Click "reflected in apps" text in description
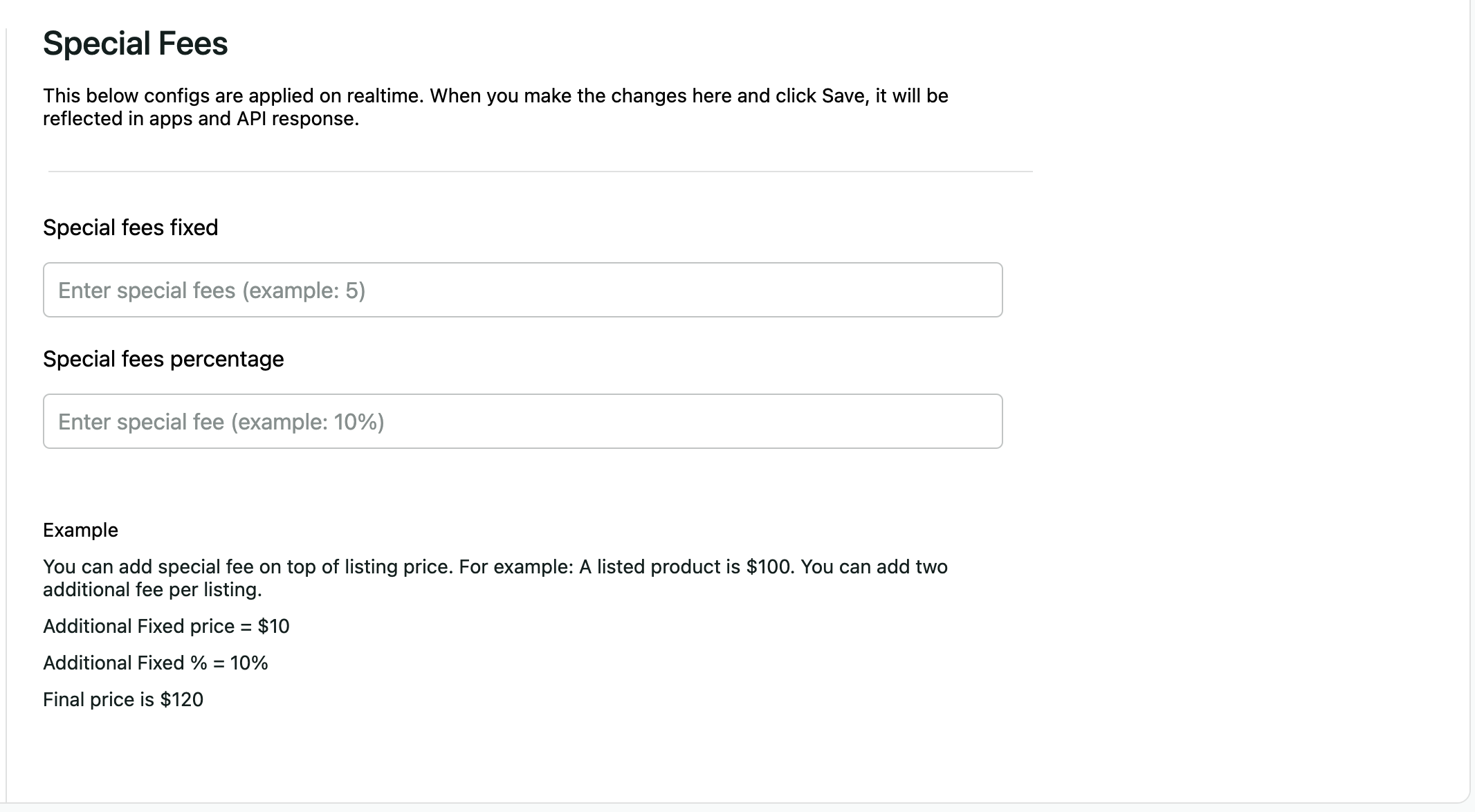This screenshot has height=812, width=1475. pyautogui.click(x=118, y=119)
